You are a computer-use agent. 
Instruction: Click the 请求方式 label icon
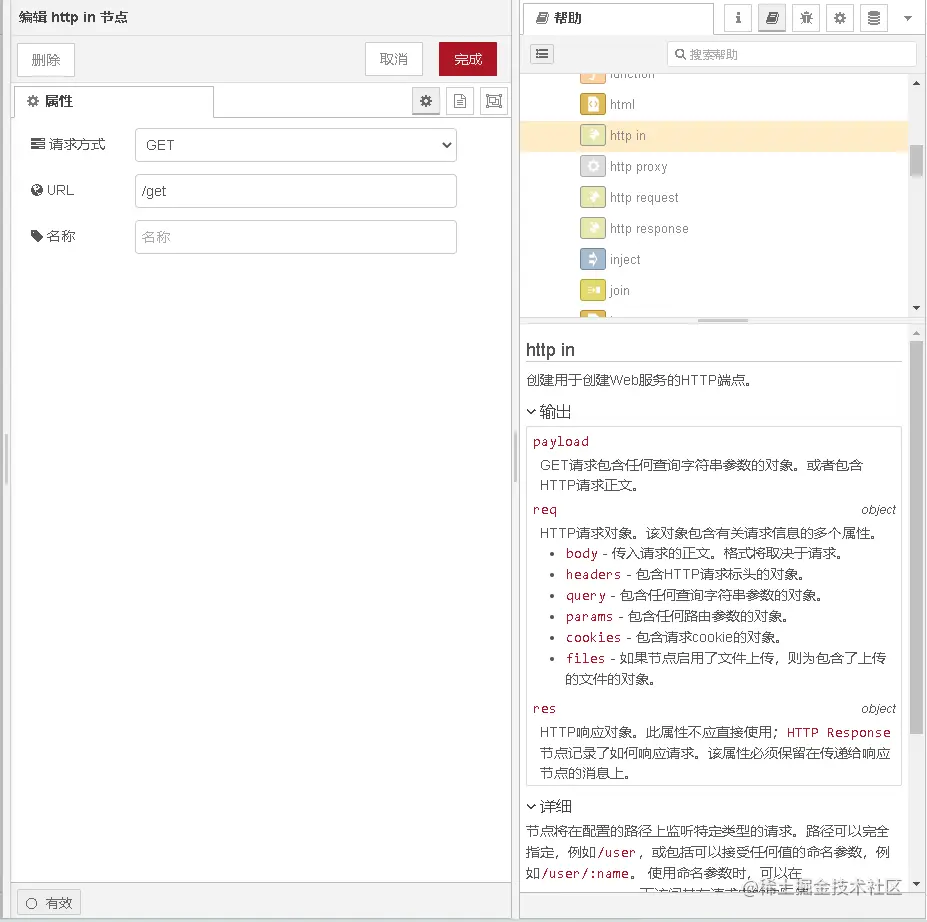[37, 144]
